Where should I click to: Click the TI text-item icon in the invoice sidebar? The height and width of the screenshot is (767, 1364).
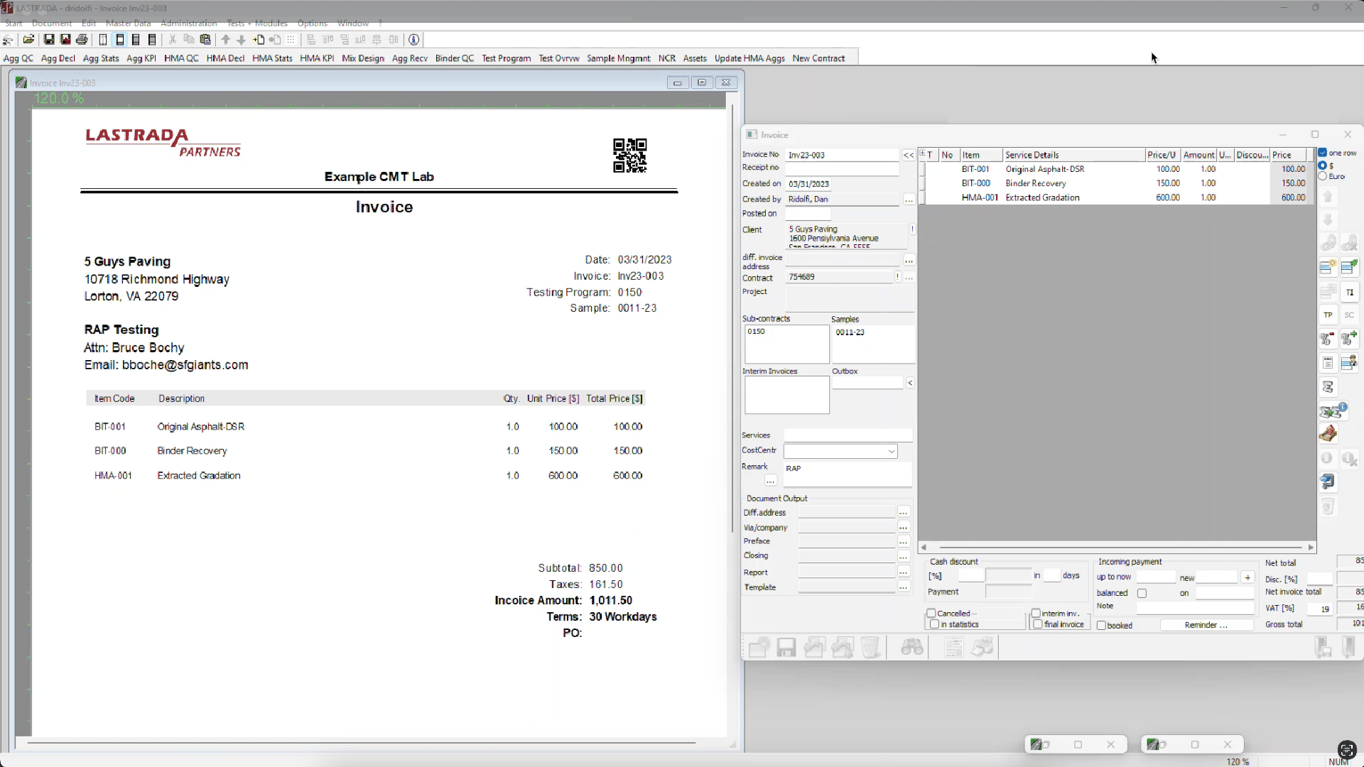pos(1347,292)
